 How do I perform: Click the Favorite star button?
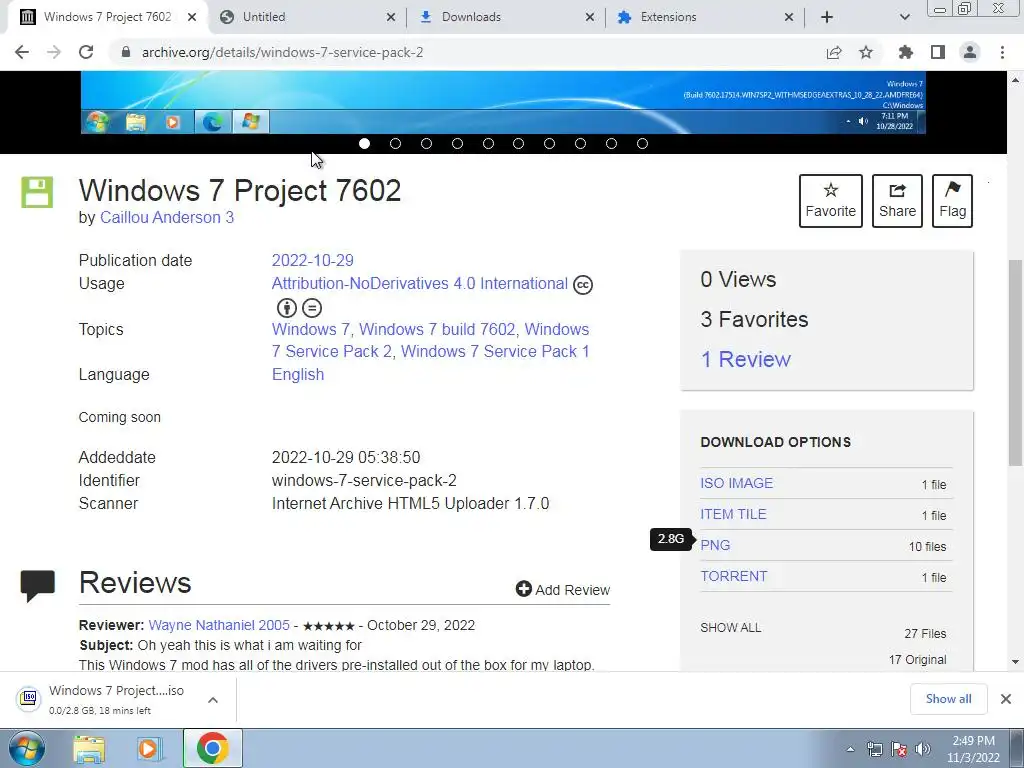[831, 200]
